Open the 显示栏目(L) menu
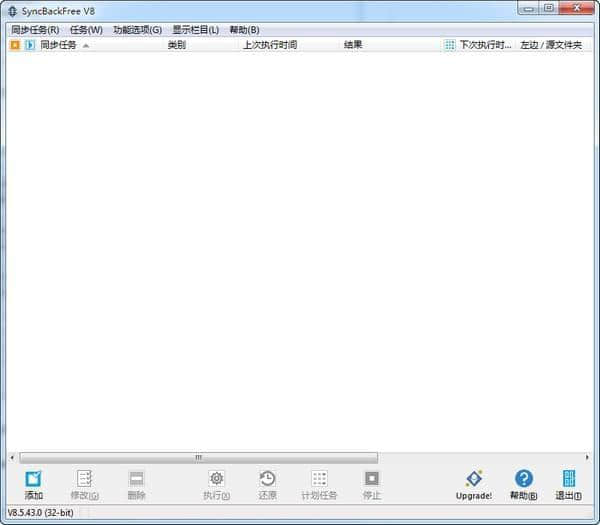600x525 pixels. click(196, 30)
